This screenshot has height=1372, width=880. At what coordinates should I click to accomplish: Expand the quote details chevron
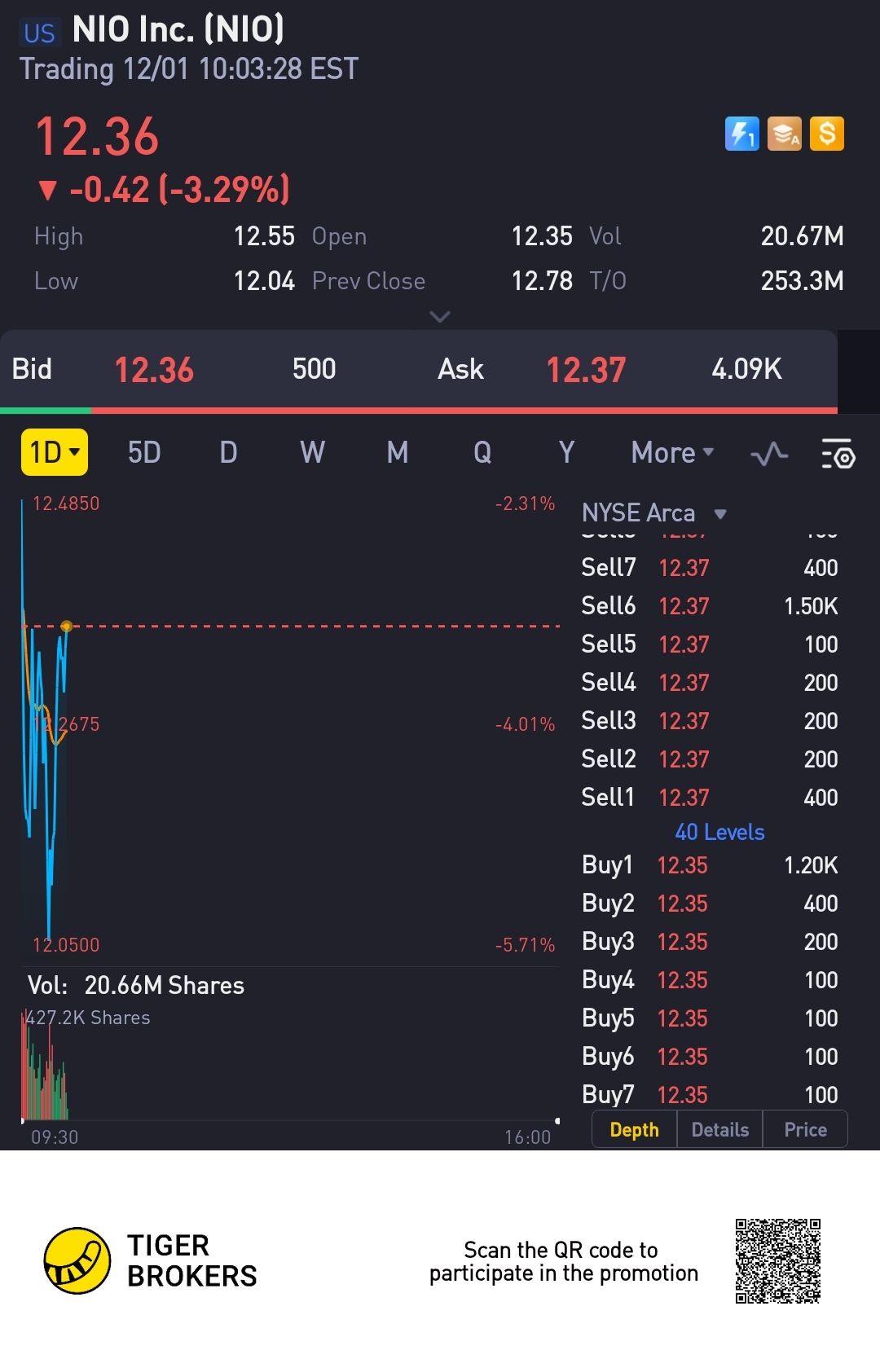(440, 316)
